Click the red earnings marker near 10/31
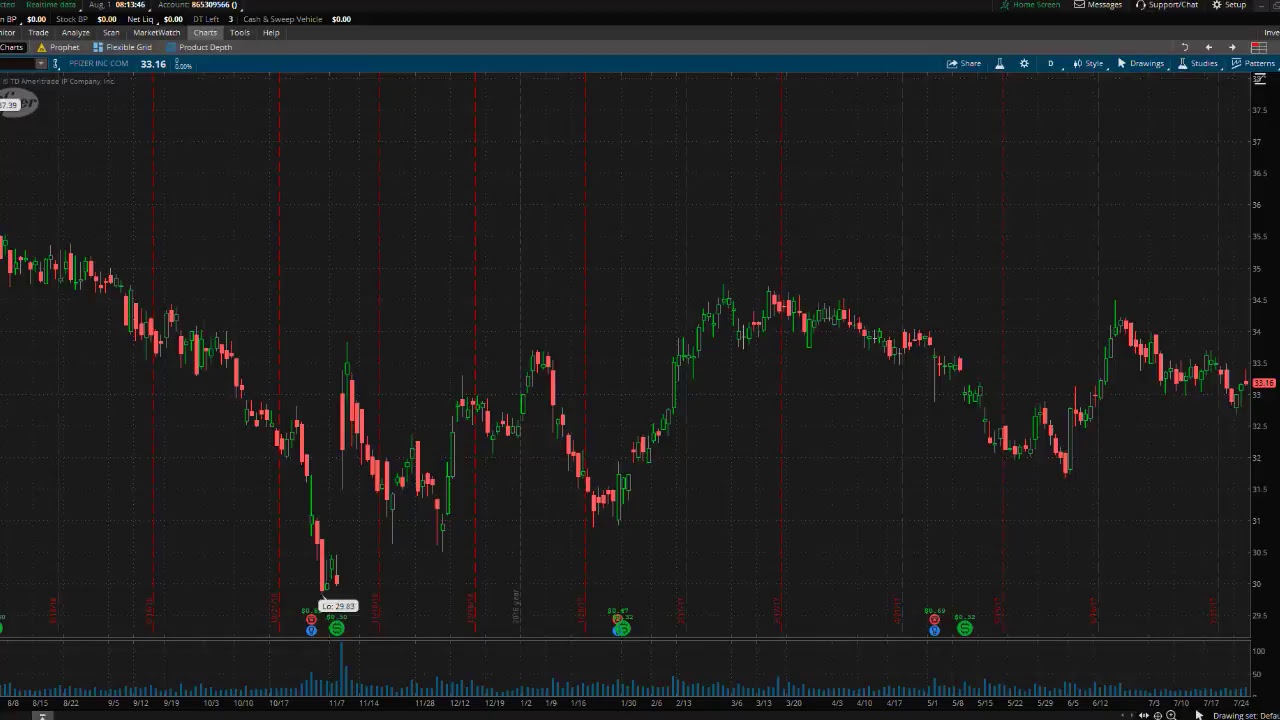 [x=311, y=620]
